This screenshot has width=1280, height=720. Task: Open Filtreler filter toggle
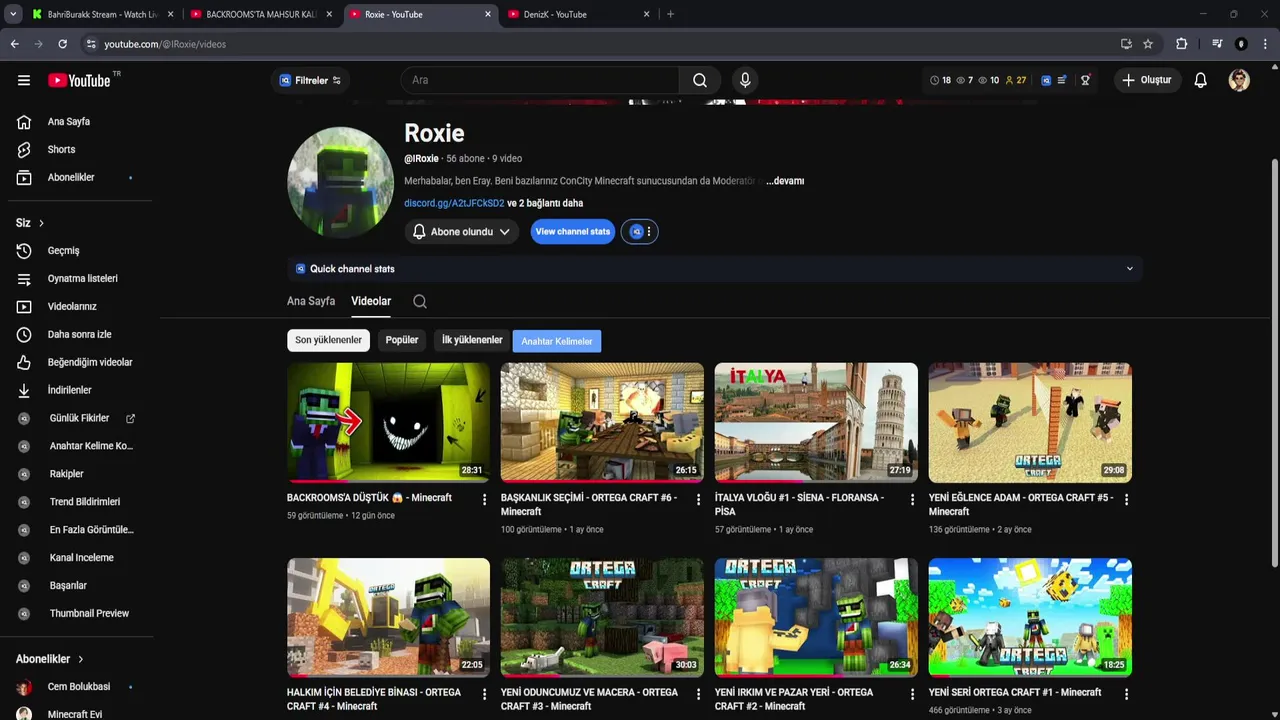click(x=310, y=80)
